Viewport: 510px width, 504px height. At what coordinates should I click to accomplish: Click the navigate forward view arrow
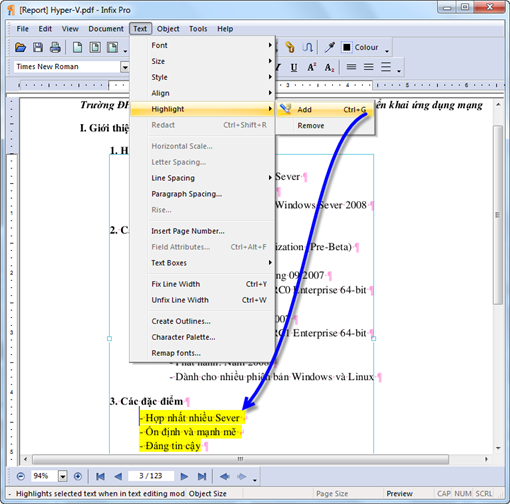[x=242, y=477]
